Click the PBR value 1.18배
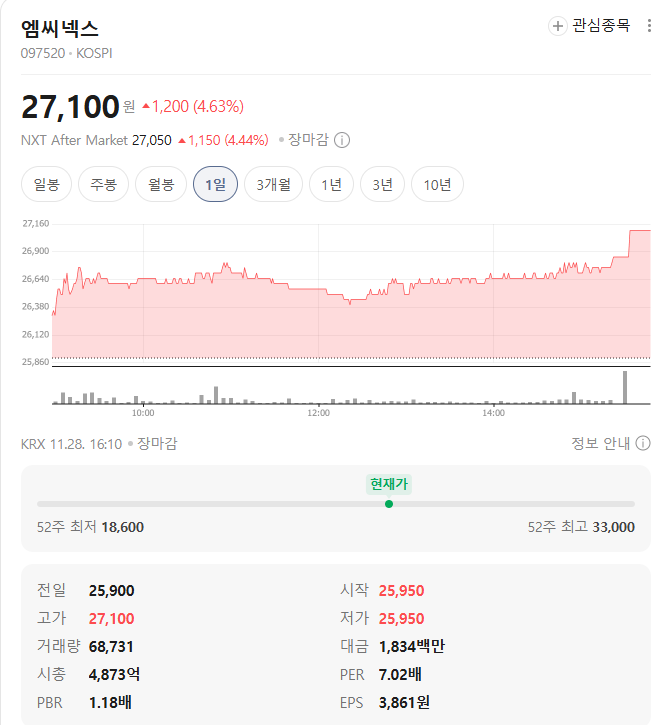Image resolution: width=660 pixels, height=725 pixels. (110, 703)
